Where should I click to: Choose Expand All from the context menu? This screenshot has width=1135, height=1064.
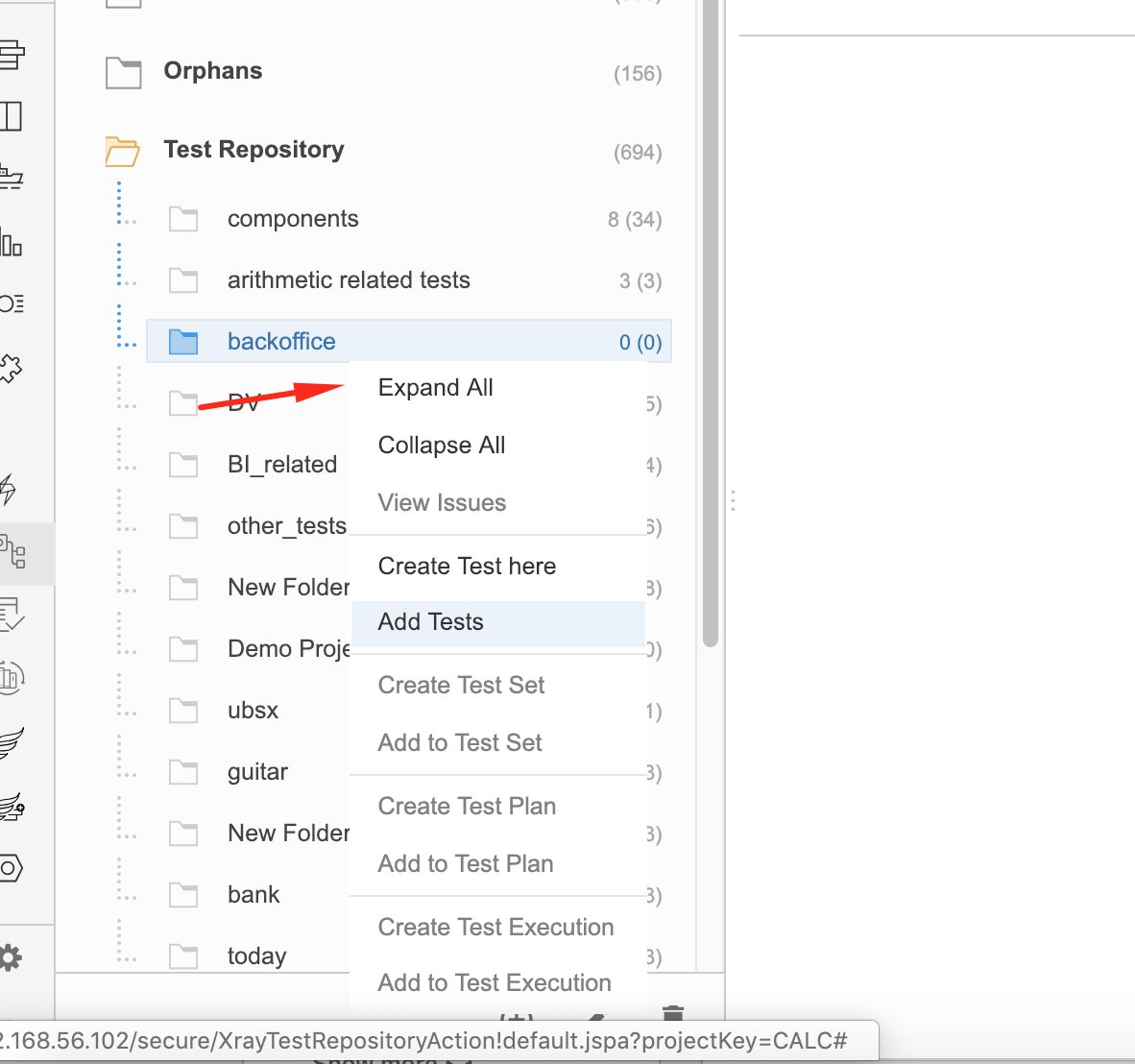point(436,387)
